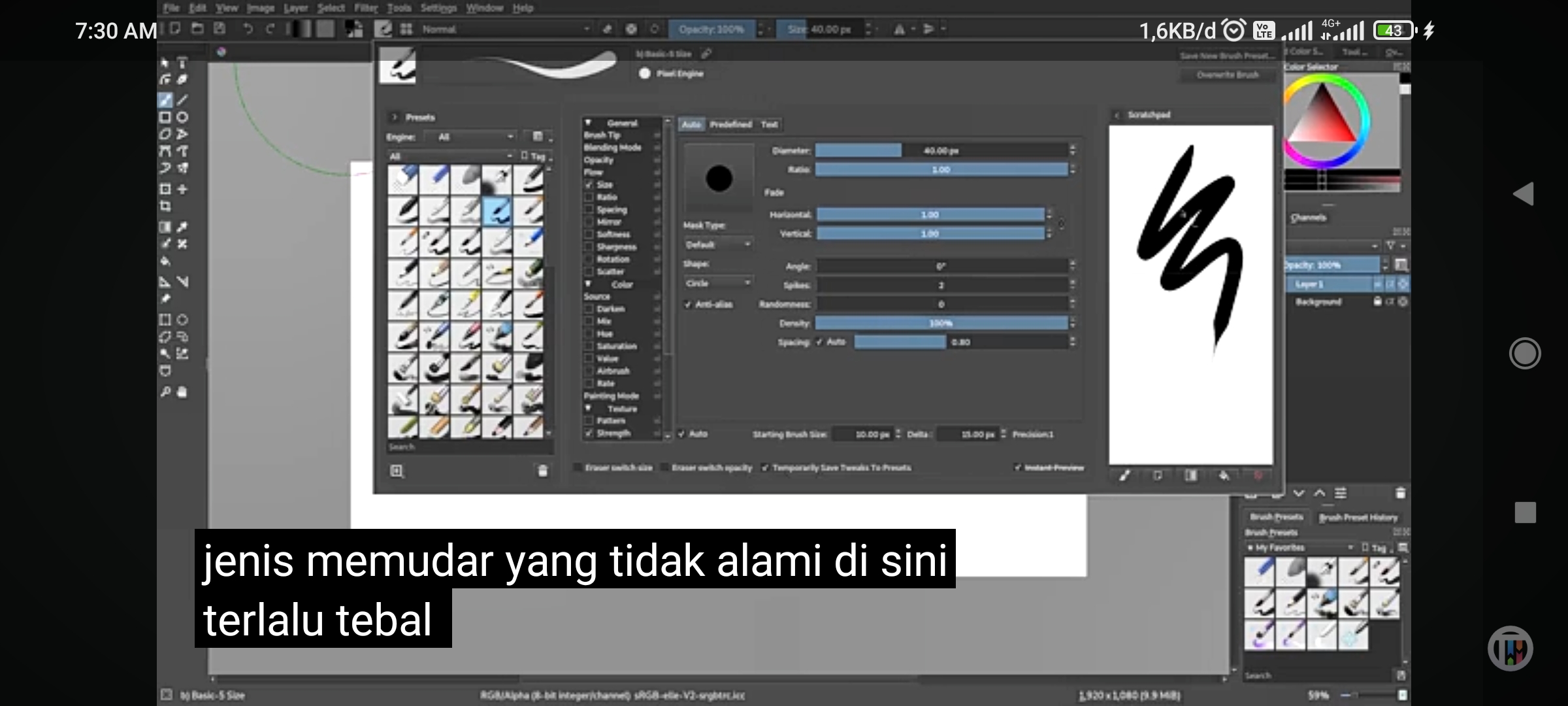Enable the Ratio checkbox in options list
Screen dimensions: 1568x706
click(589, 197)
